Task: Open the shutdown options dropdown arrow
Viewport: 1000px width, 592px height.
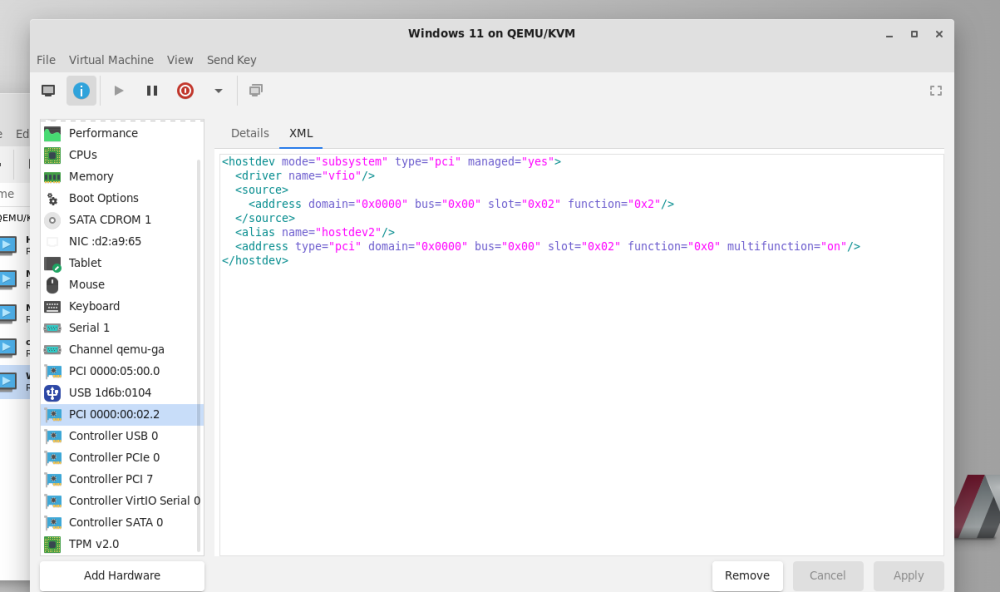Action: [x=218, y=91]
